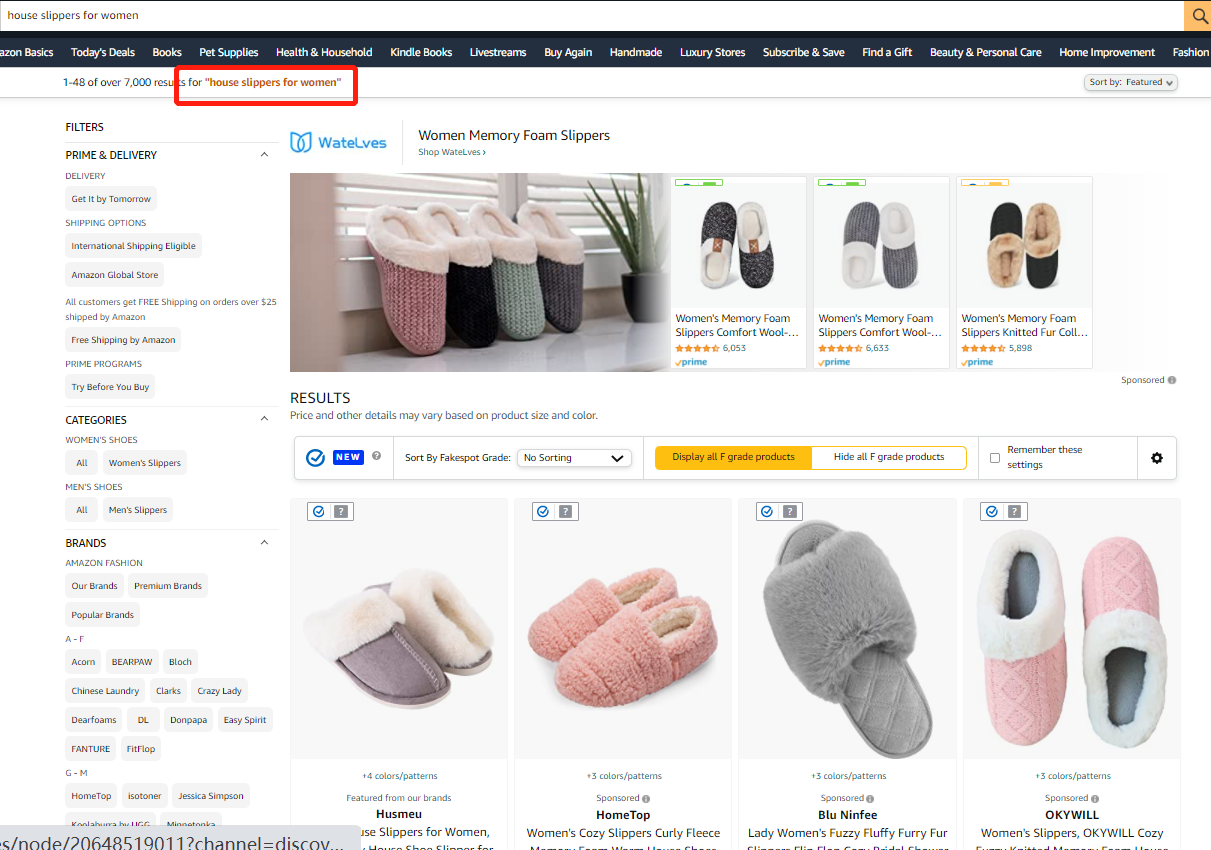
Task: Click Fakespot grade badge on HomeTop slipper card
Action: pyautogui.click(x=554, y=511)
